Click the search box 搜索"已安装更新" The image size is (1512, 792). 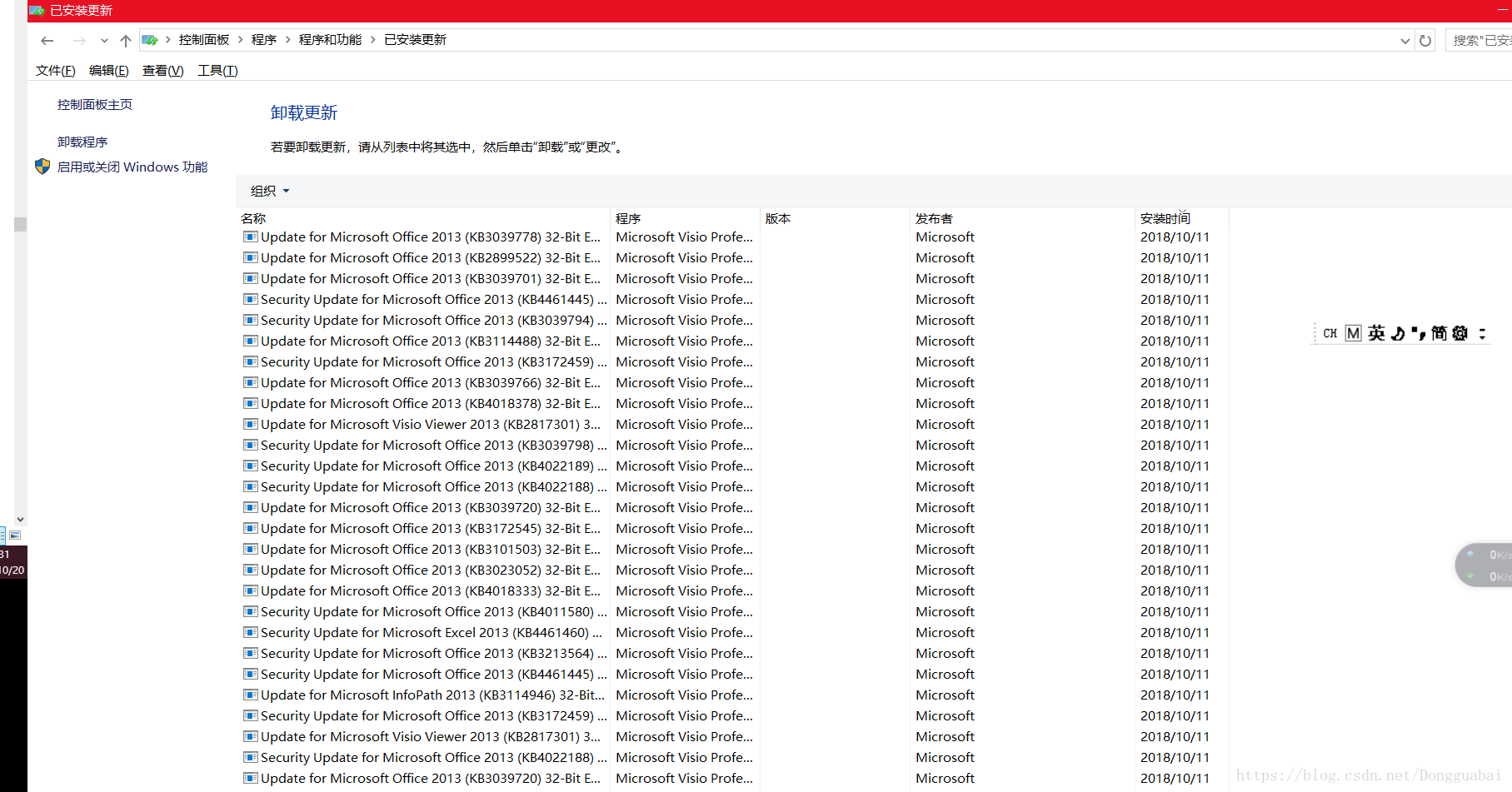click(x=1480, y=40)
